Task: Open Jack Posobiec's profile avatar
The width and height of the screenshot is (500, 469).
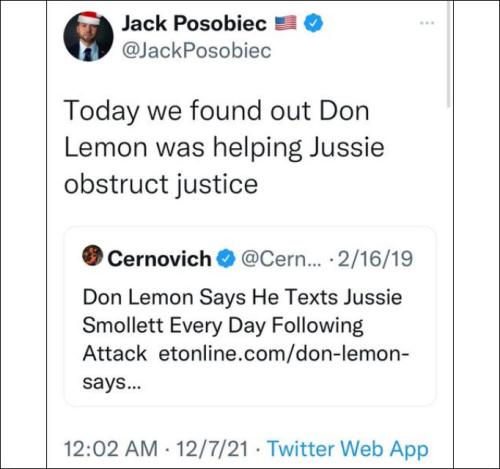Action: (88, 37)
